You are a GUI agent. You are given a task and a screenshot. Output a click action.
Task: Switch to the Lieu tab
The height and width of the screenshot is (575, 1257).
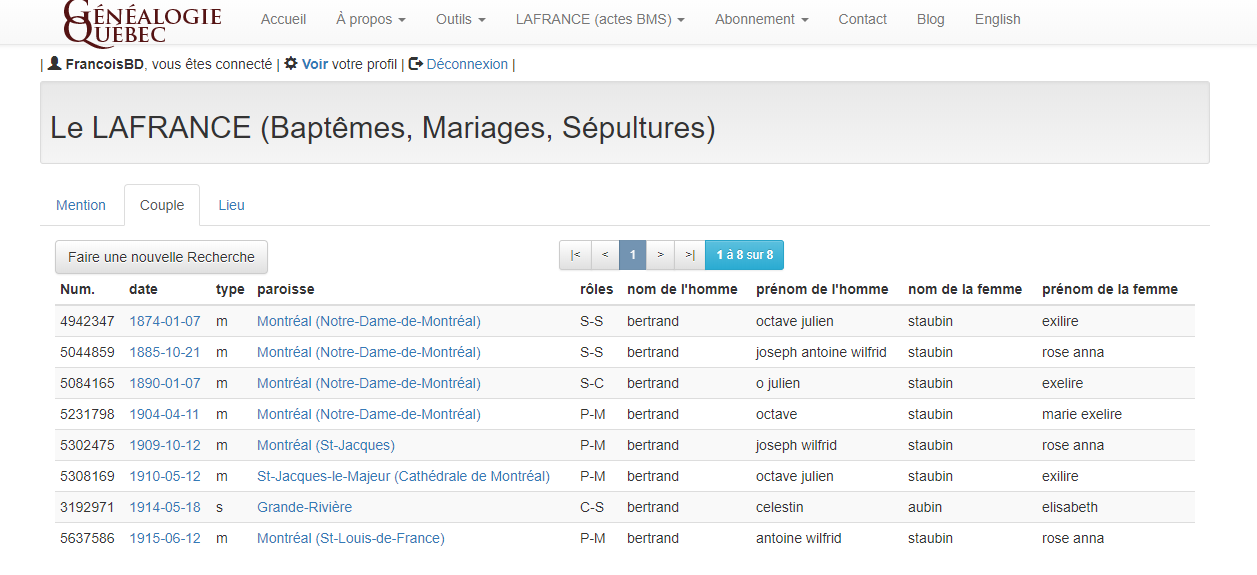click(232, 205)
